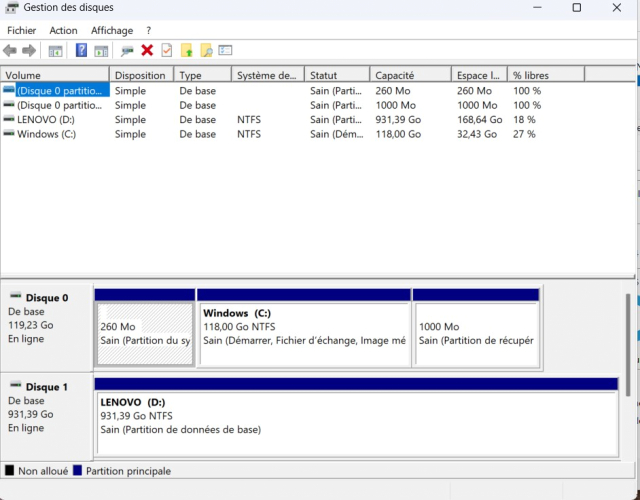
Task: Click the folder with magnifier icon
Action: pyautogui.click(x=206, y=50)
